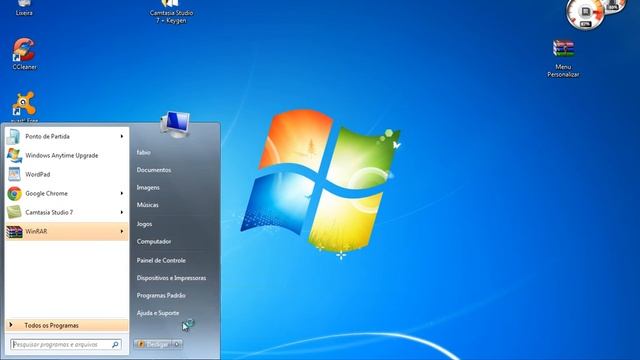Open Programas Padrão
This screenshot has width=640, height=360.
tap(161, 295)
